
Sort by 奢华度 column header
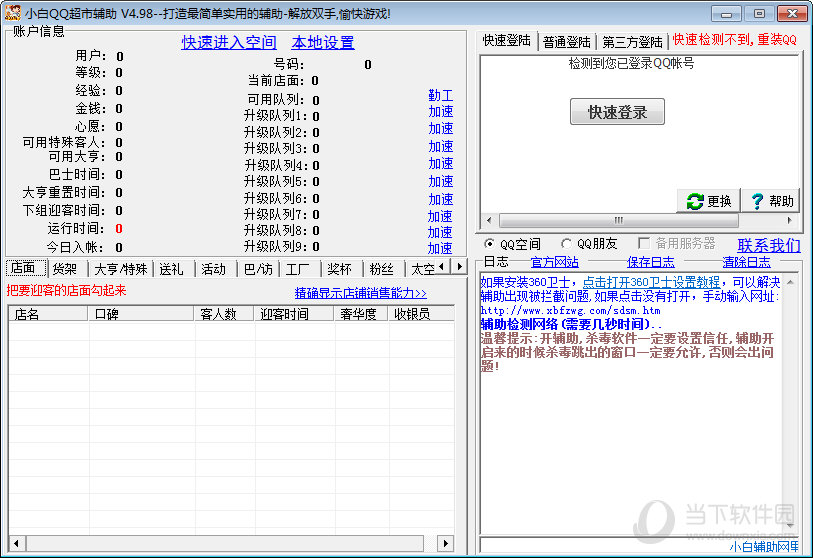tap(361, 313)
